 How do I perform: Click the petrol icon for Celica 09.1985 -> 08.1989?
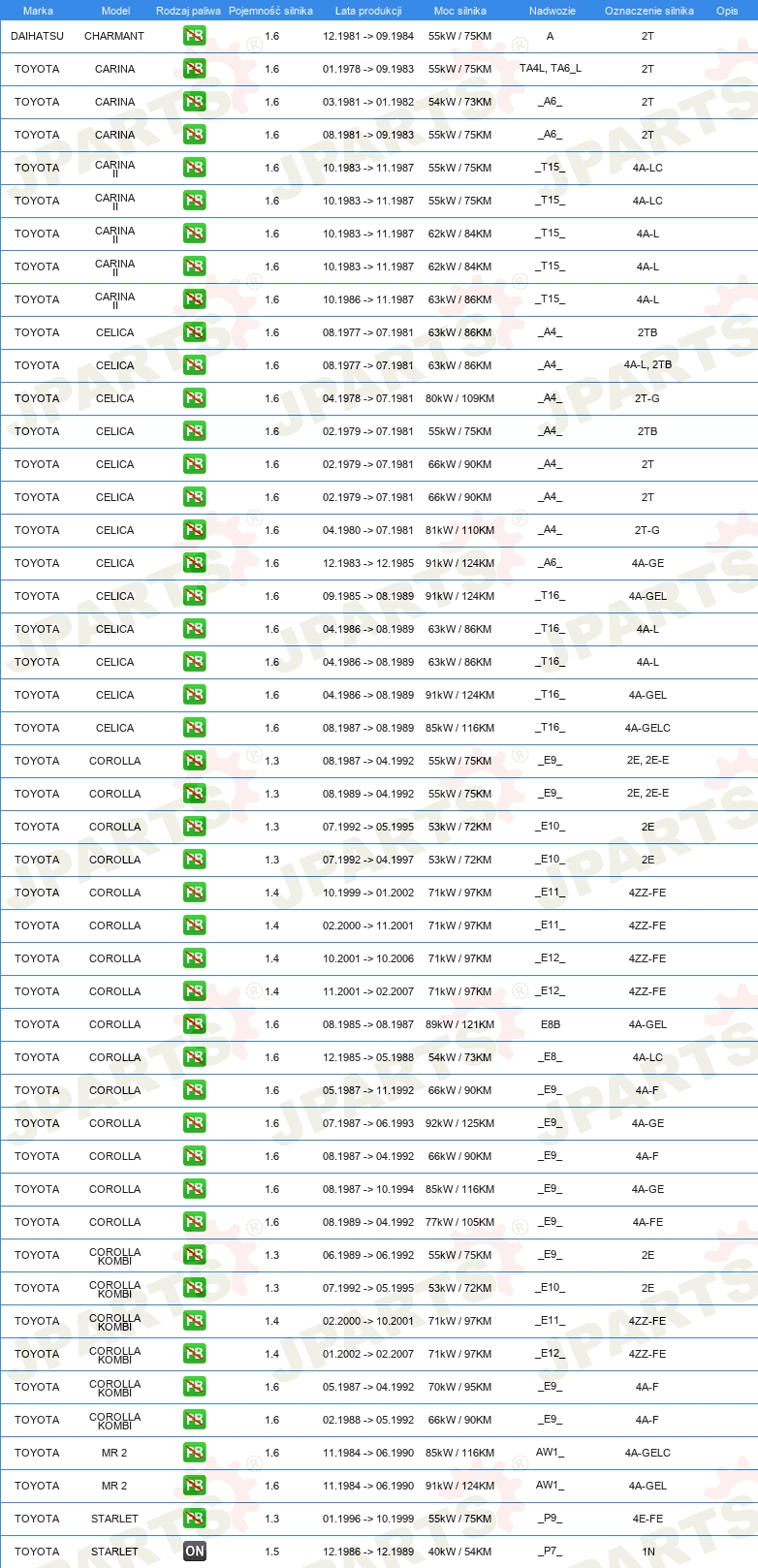(x=194, y=596)
